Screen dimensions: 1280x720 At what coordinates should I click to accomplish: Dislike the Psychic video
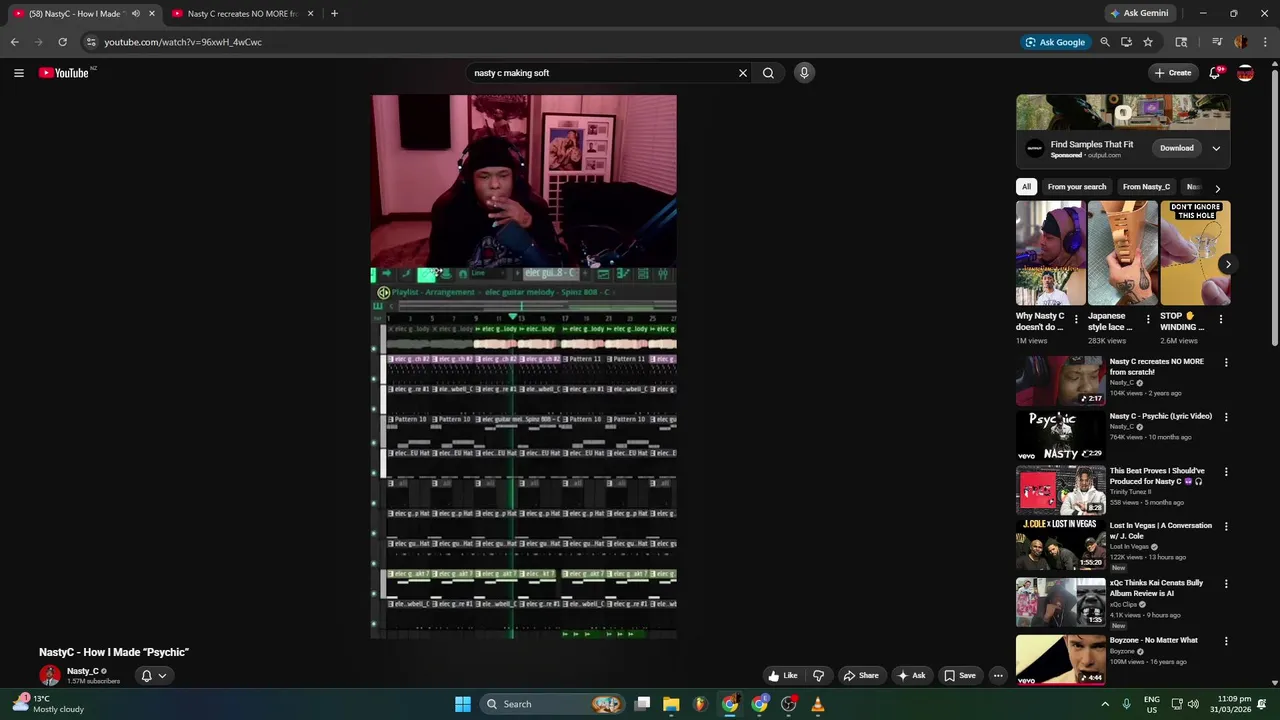pos(819,675)
